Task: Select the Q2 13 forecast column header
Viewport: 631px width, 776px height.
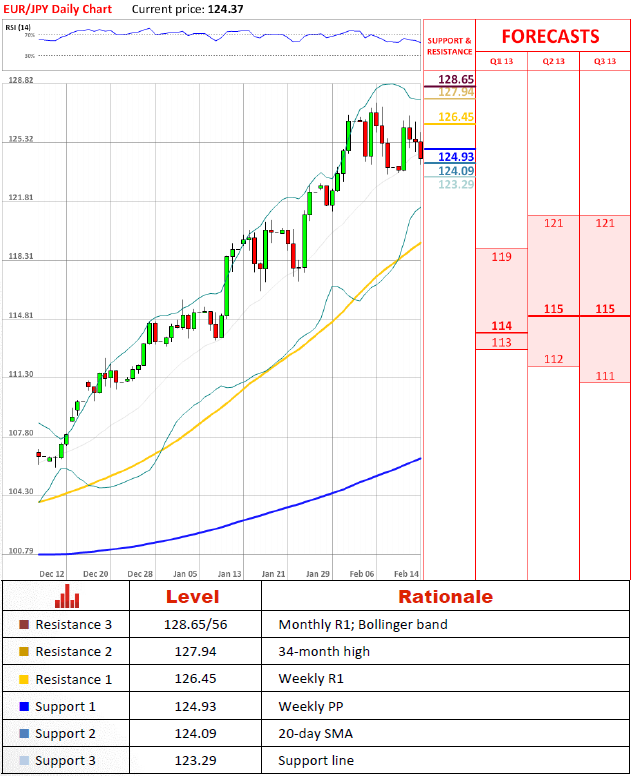Action: (x=553, y=61)
